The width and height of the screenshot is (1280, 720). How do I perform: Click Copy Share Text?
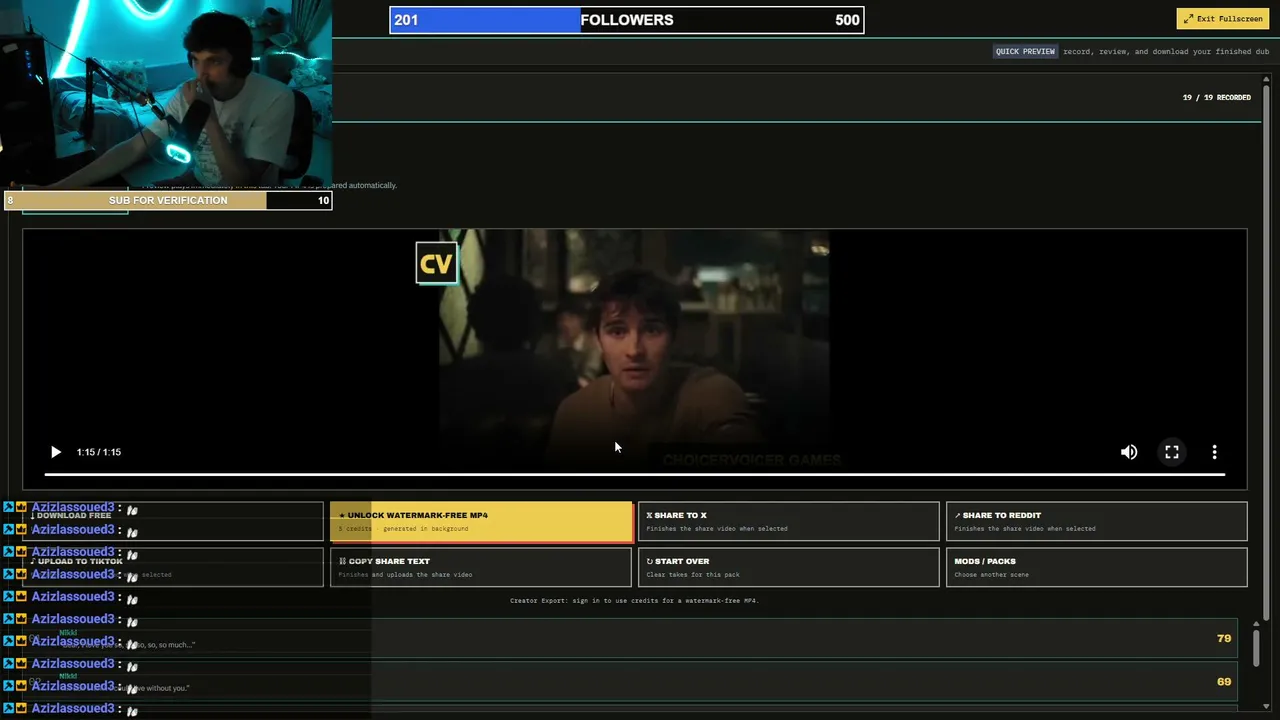481,567
